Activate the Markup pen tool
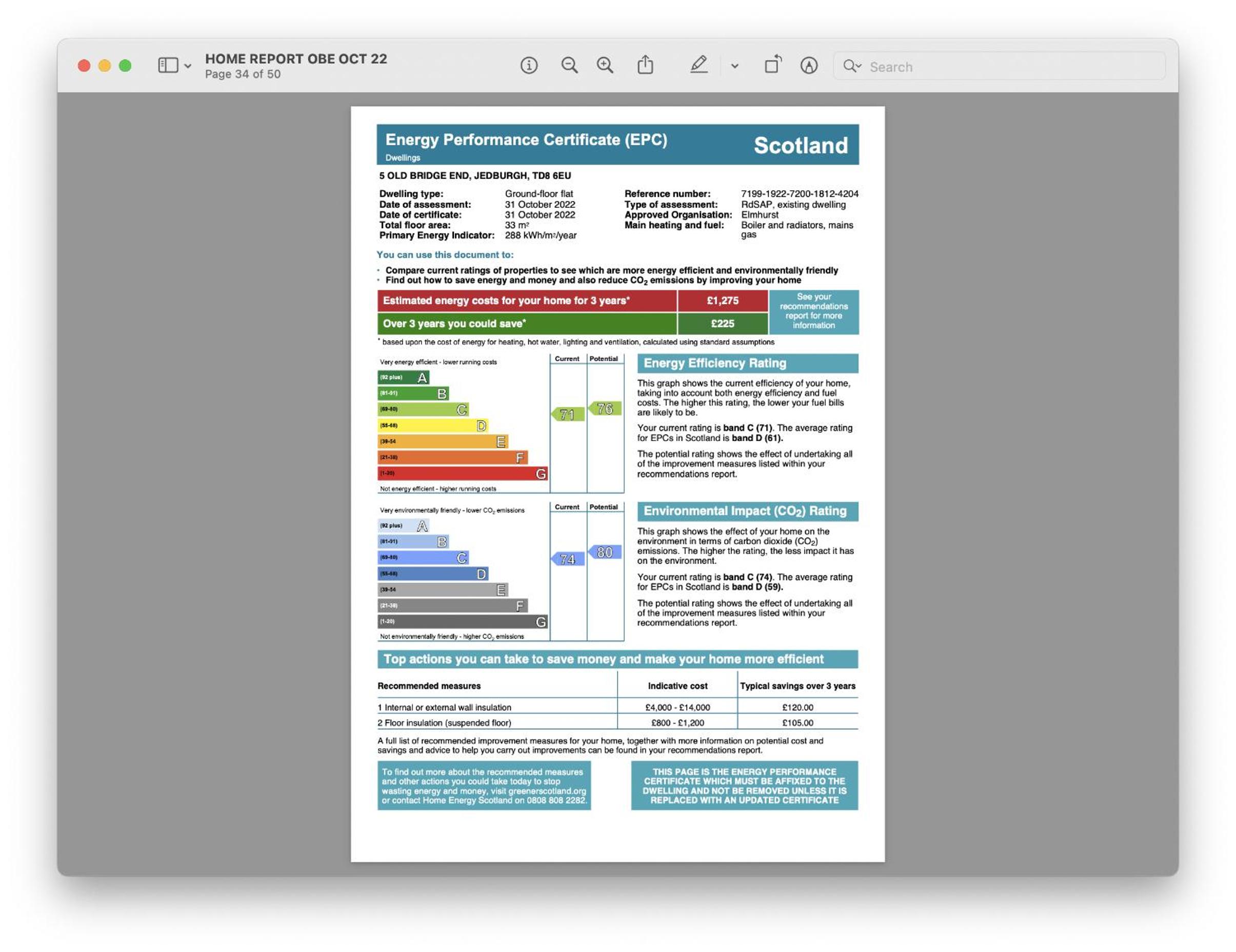Viewport: 1236px width, 952px height. [699, 65]
